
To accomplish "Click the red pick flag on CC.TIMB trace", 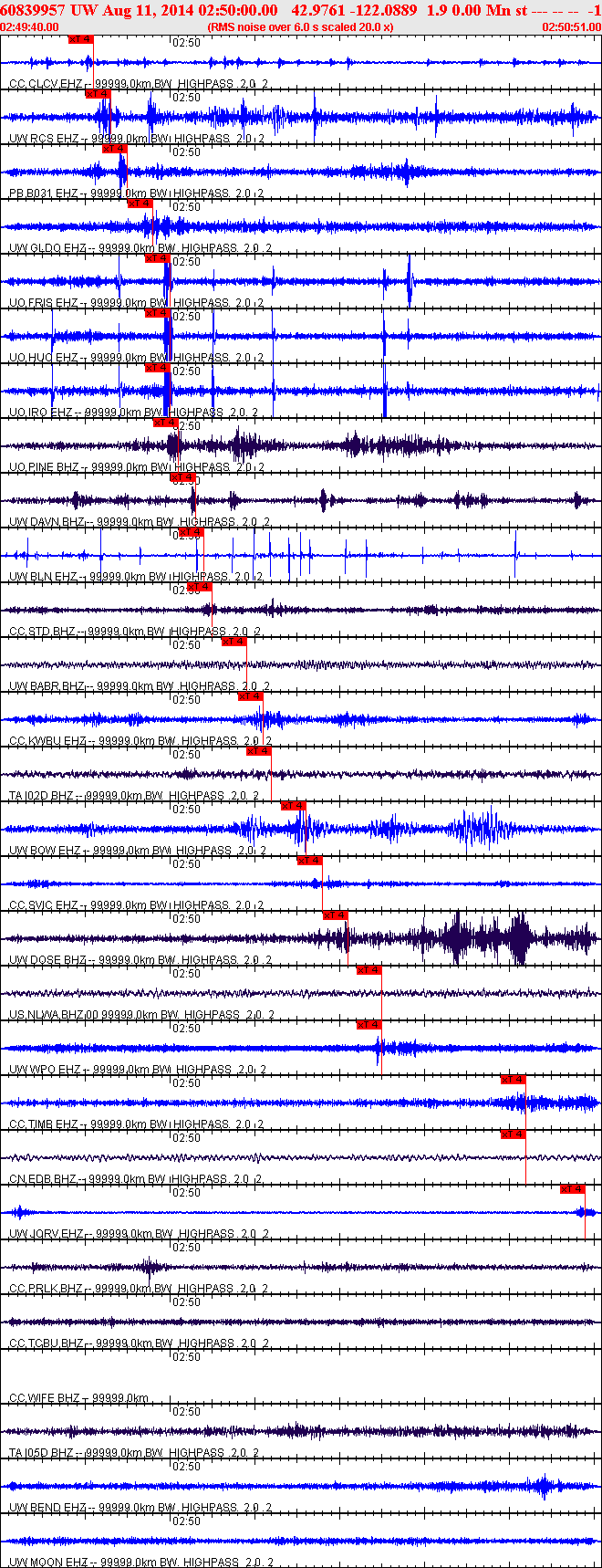I will tap(513, 1080).
